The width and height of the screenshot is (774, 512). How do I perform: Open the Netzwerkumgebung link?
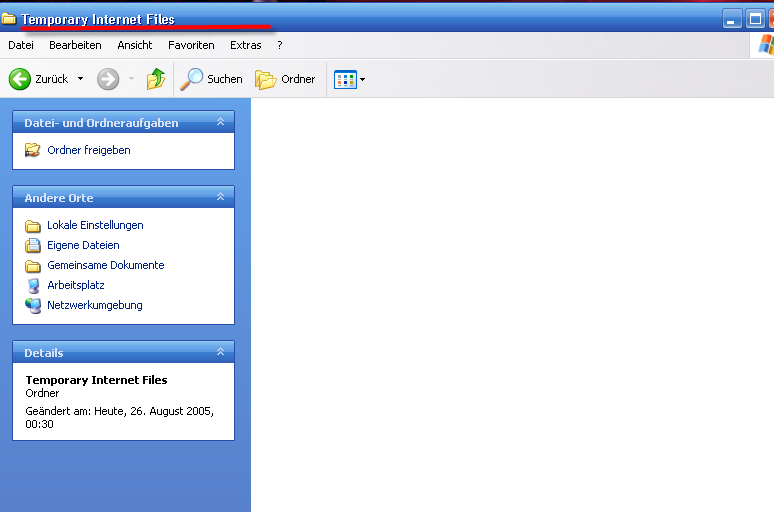pyautogui.click(x=95, y=305)
